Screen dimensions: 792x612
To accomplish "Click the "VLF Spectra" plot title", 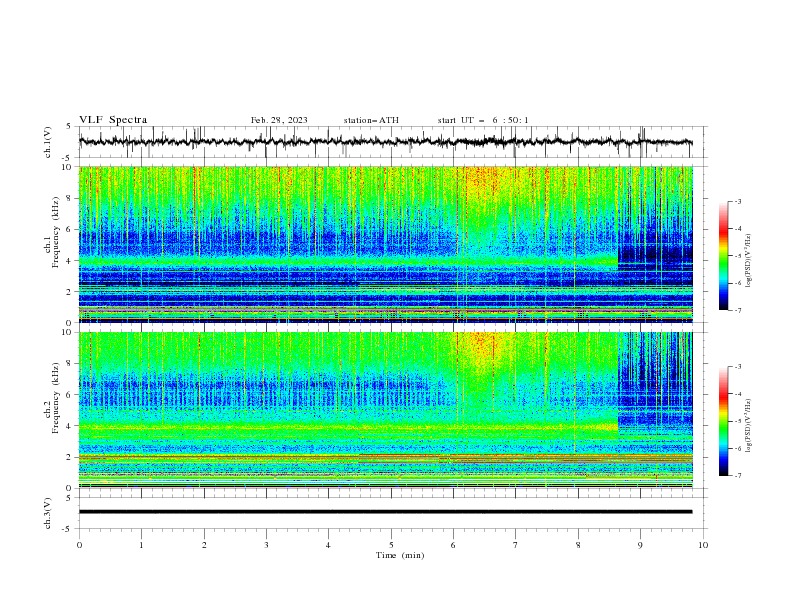I will pos(113,120).
